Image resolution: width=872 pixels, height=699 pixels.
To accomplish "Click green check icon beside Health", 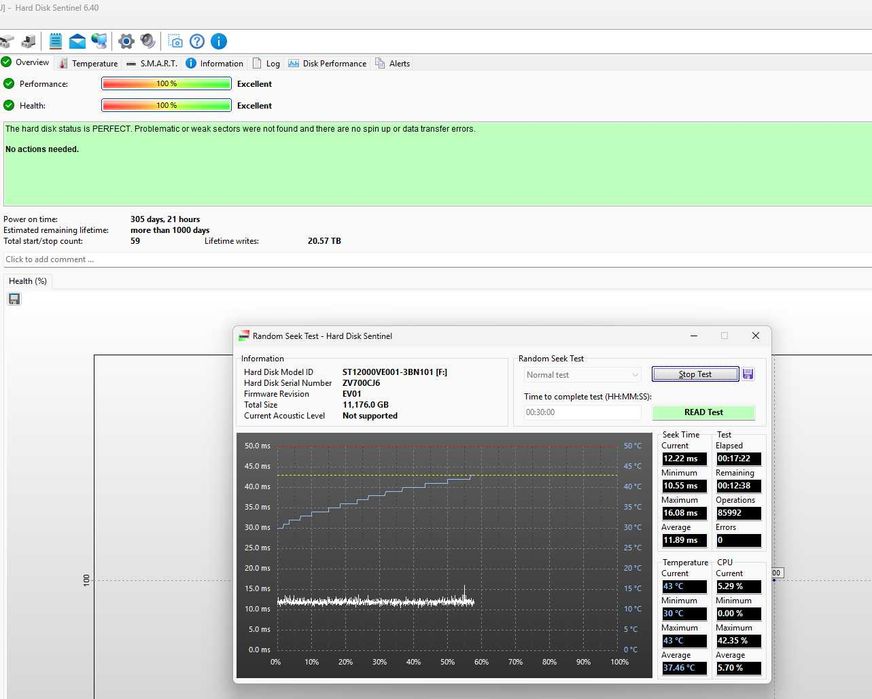I will 9,105.
